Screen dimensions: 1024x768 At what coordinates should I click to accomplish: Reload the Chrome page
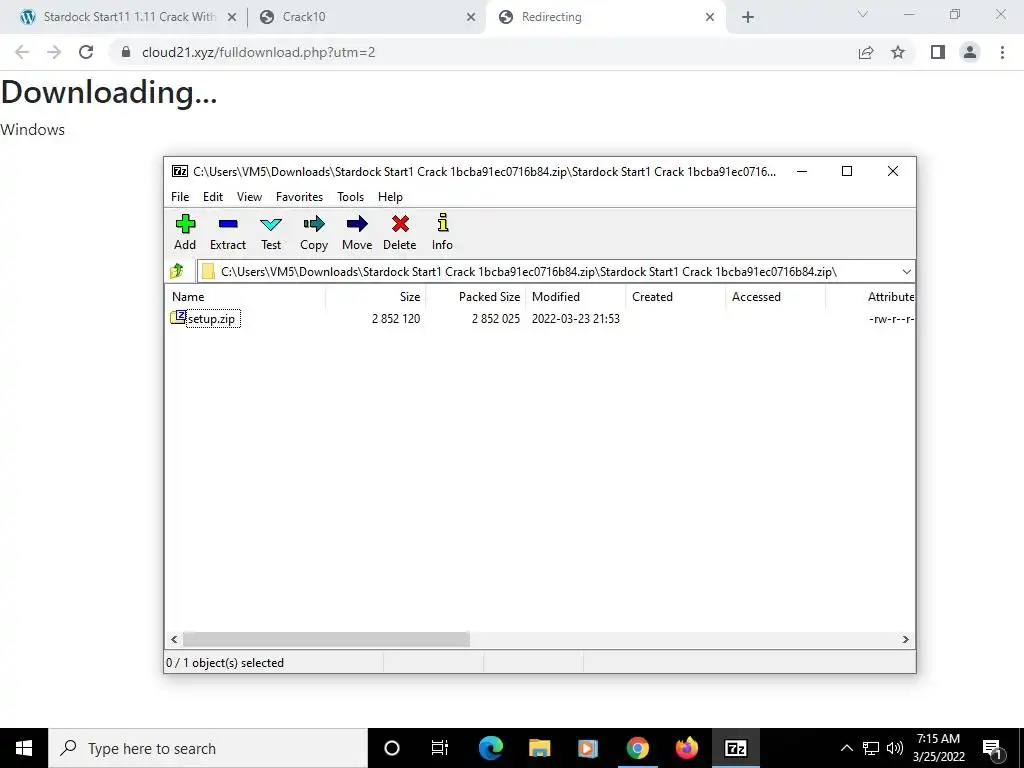click(86, 52)
